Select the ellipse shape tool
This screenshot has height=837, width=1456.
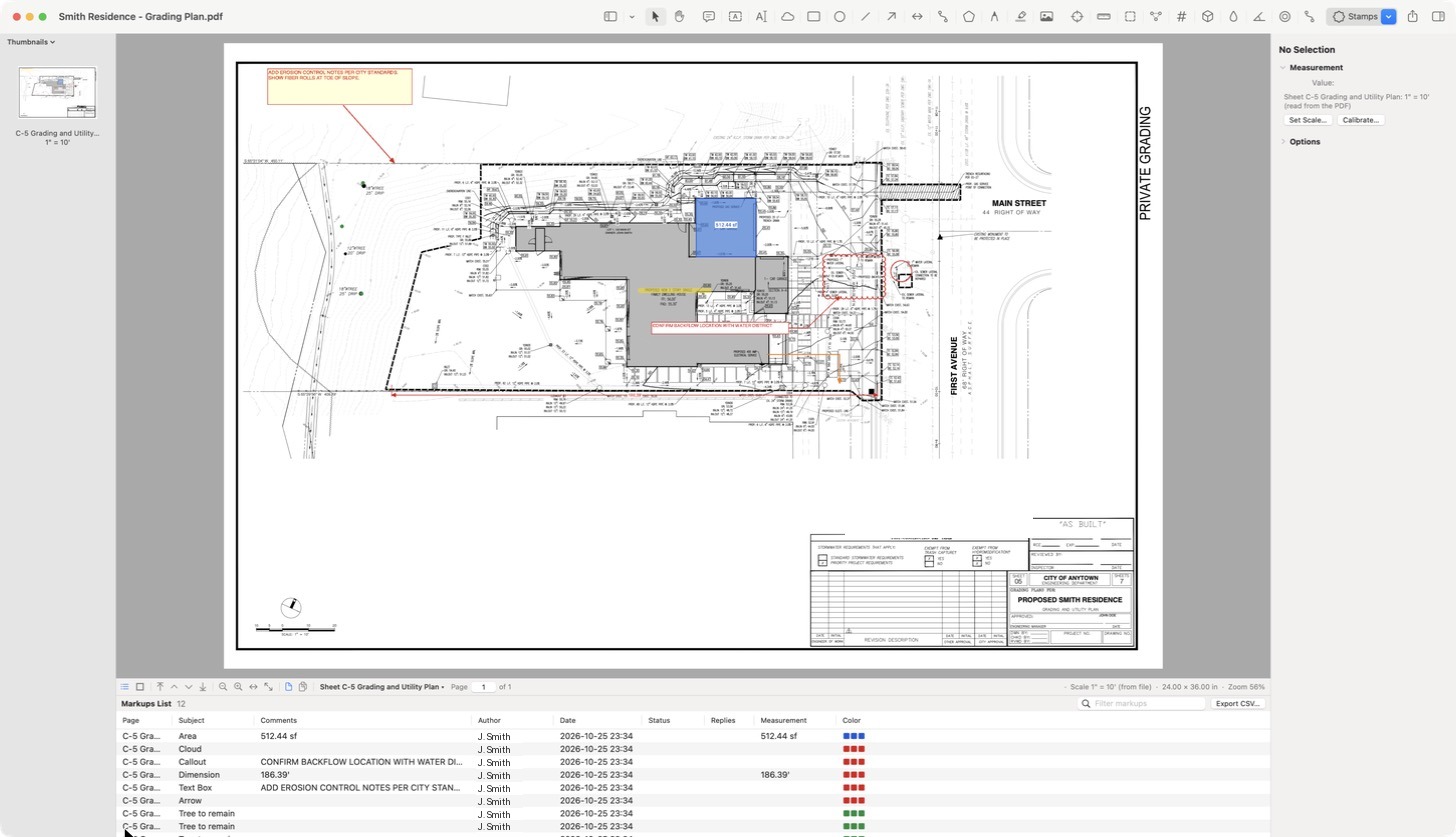pos(840,17)
